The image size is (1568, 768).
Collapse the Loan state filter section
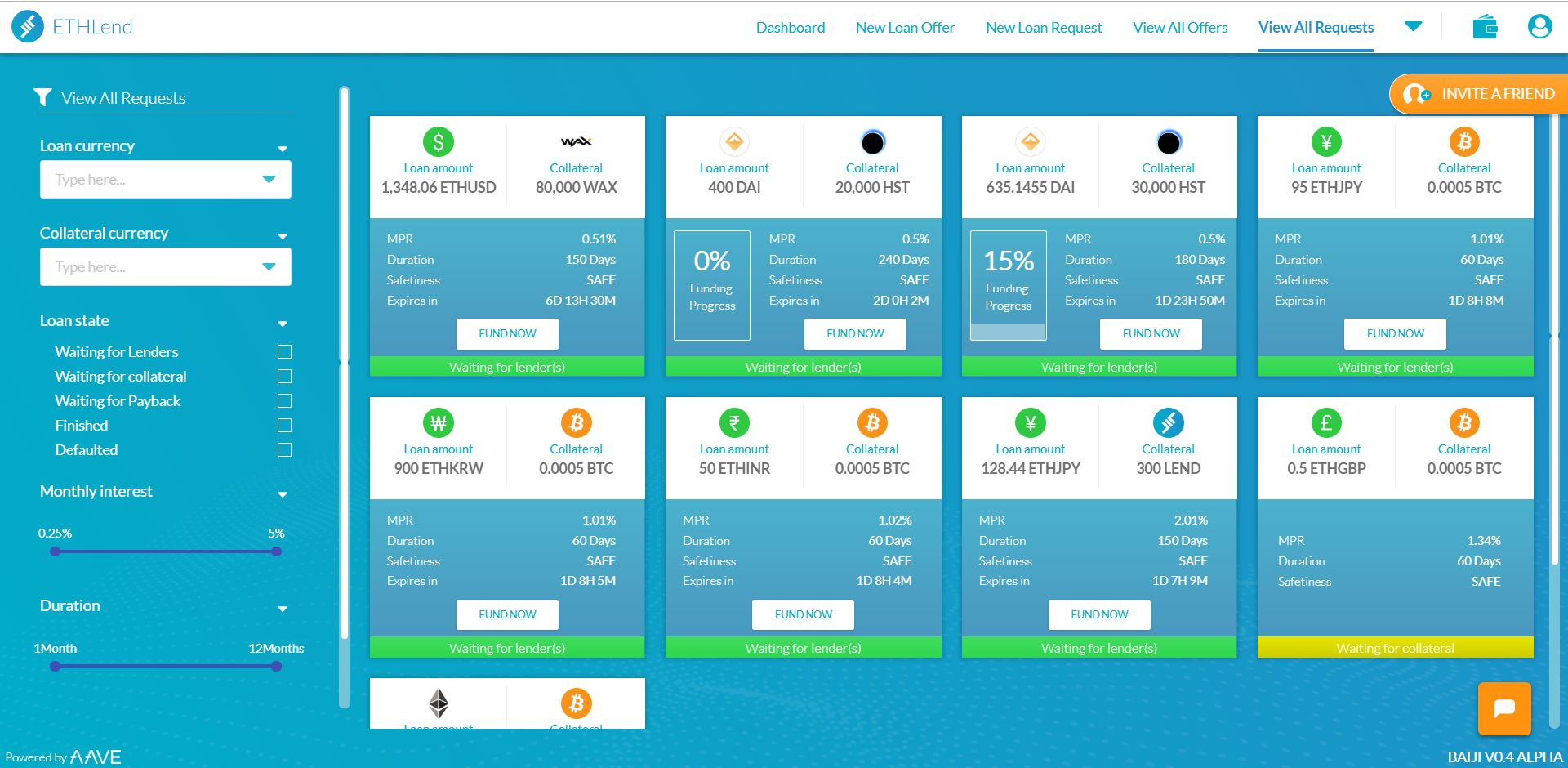click(283, 324)
